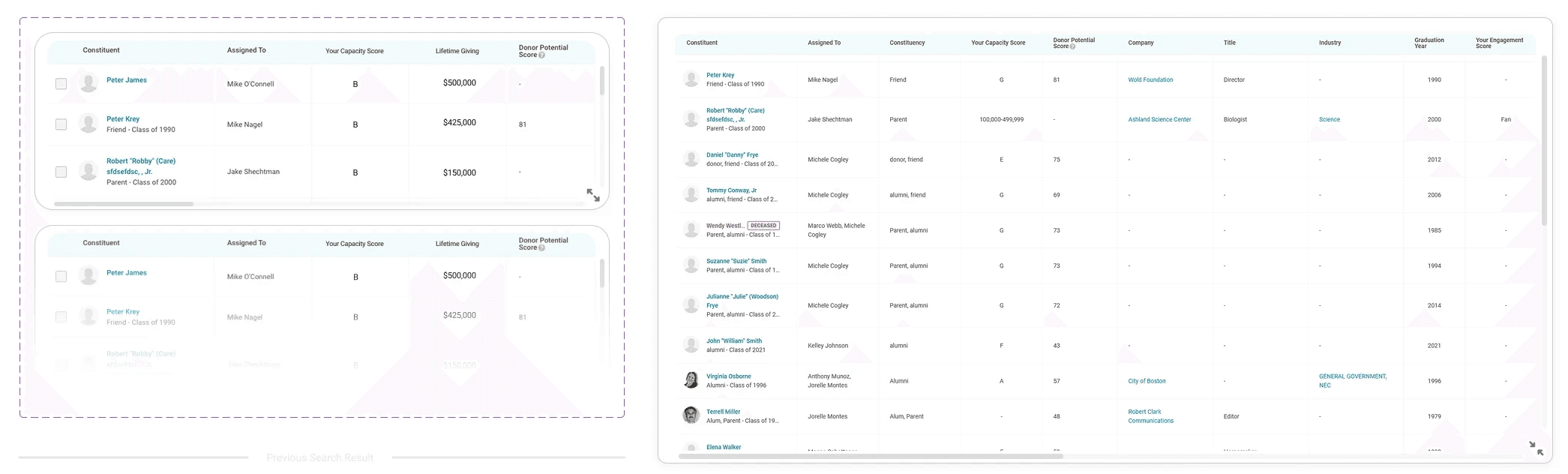Click Lifetime Giving header in upper small table
This screenshot has height=474, width=1568.
pyautogui.click(x=457, y=52)
